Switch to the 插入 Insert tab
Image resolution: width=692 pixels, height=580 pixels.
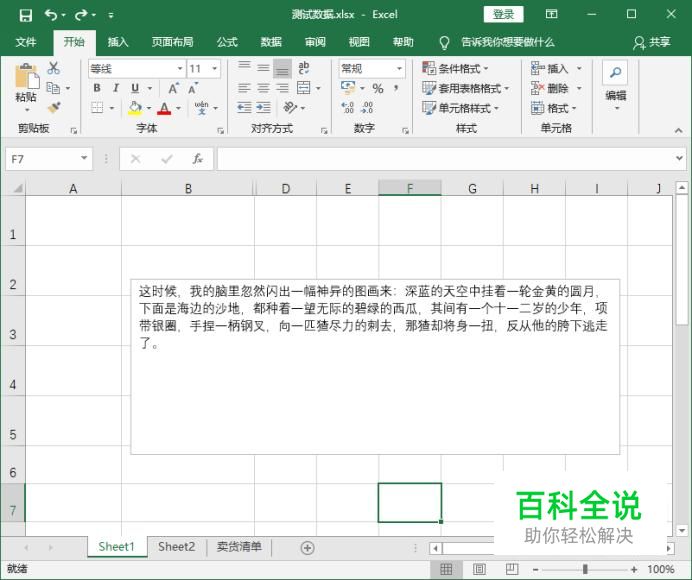tap(118, 42)
